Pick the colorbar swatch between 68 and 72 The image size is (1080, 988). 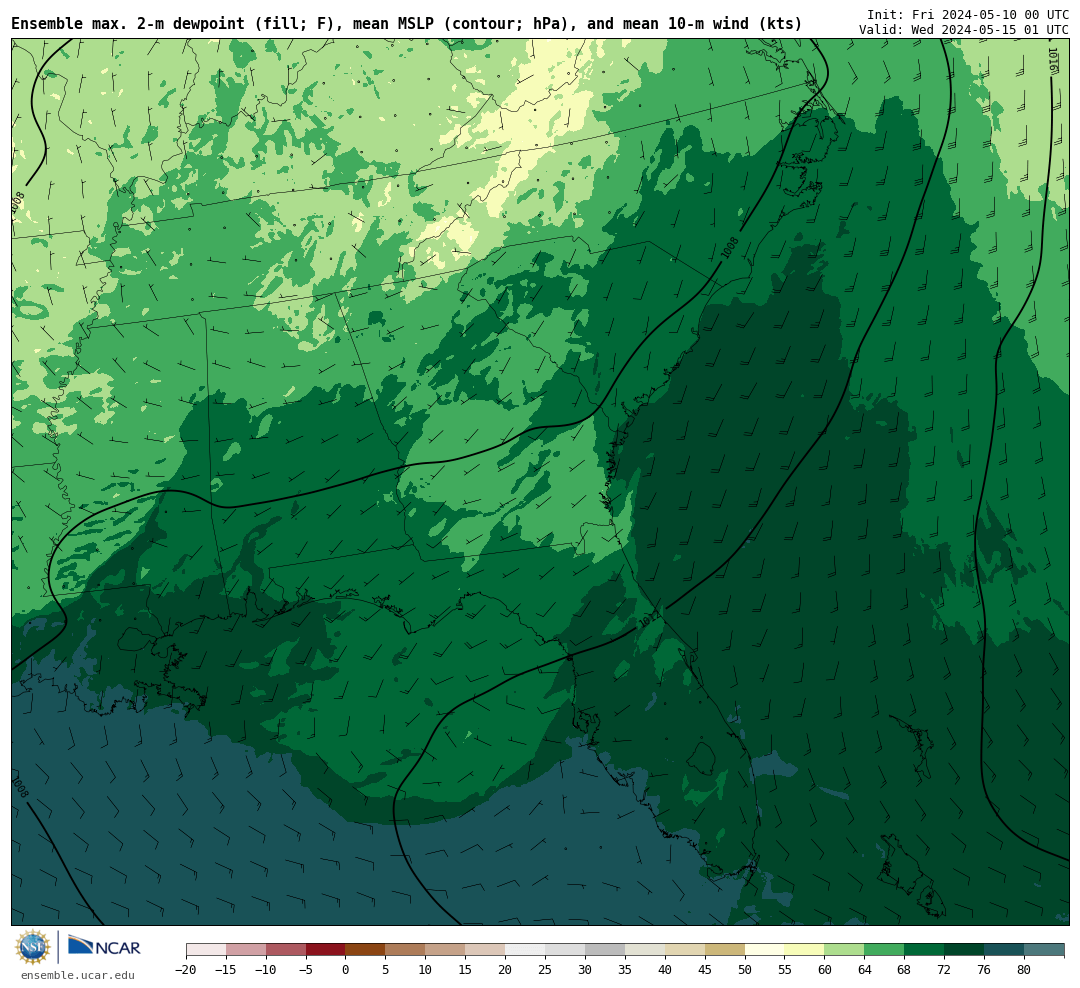pyautogui.click(x=924, y=950)
